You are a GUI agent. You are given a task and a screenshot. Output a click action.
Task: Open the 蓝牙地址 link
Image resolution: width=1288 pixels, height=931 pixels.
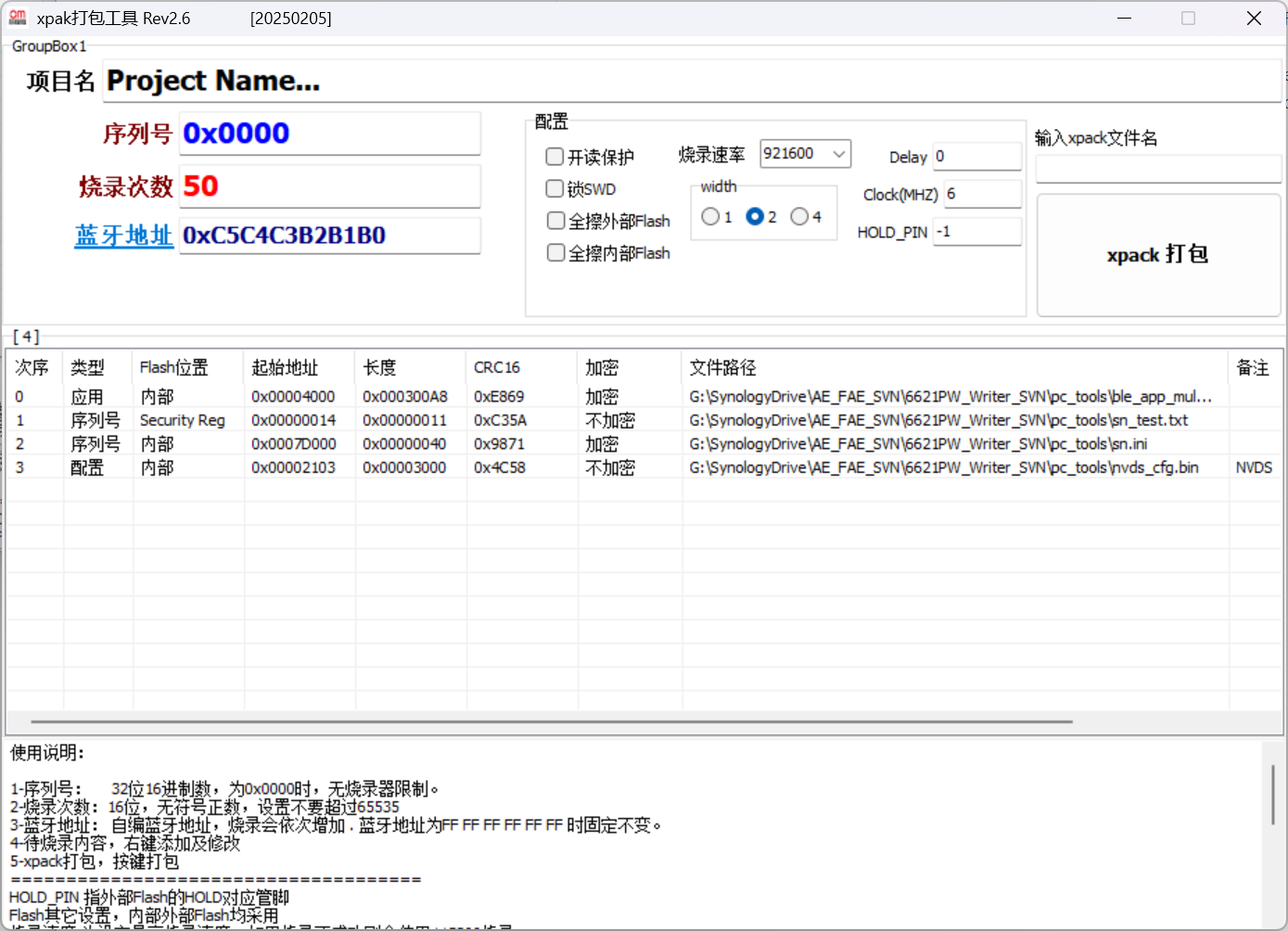pyautogui.click(x=123, y=236)
